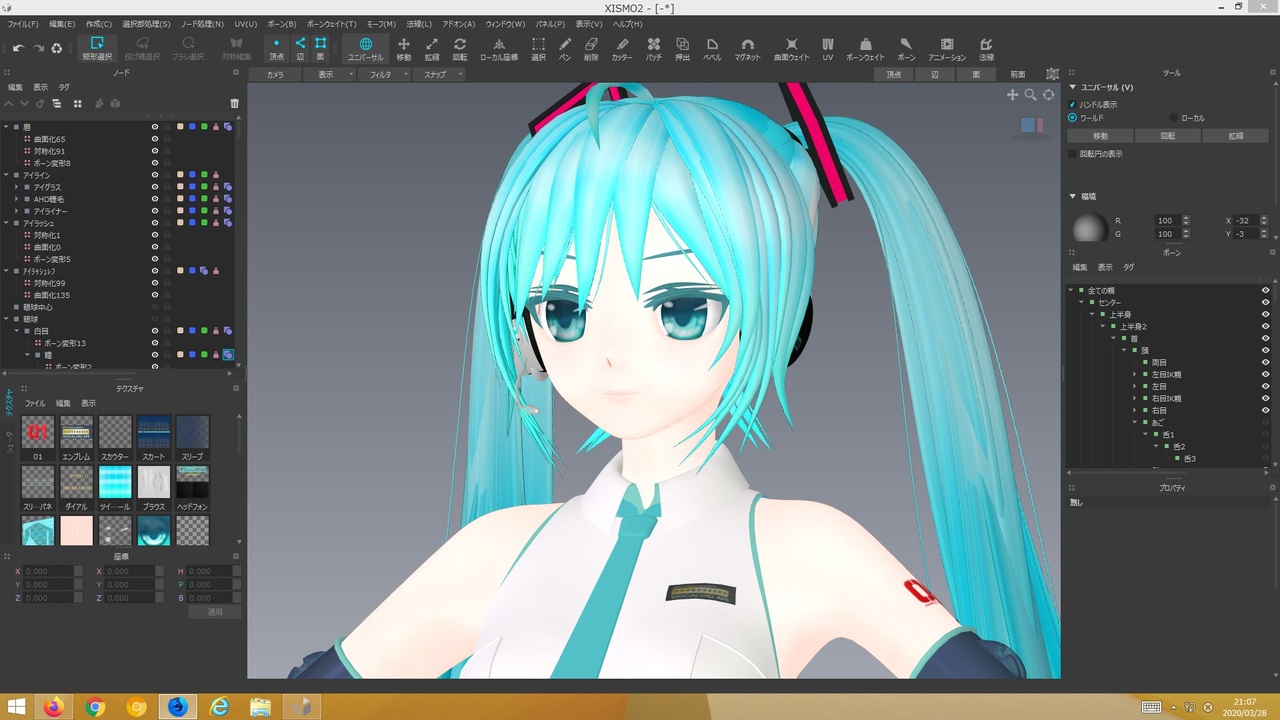The height and width of the screenshot is (720, 1280).
Task: Switch to 辺 edge mode in the toolbar
Action: (x=300, y=48)
